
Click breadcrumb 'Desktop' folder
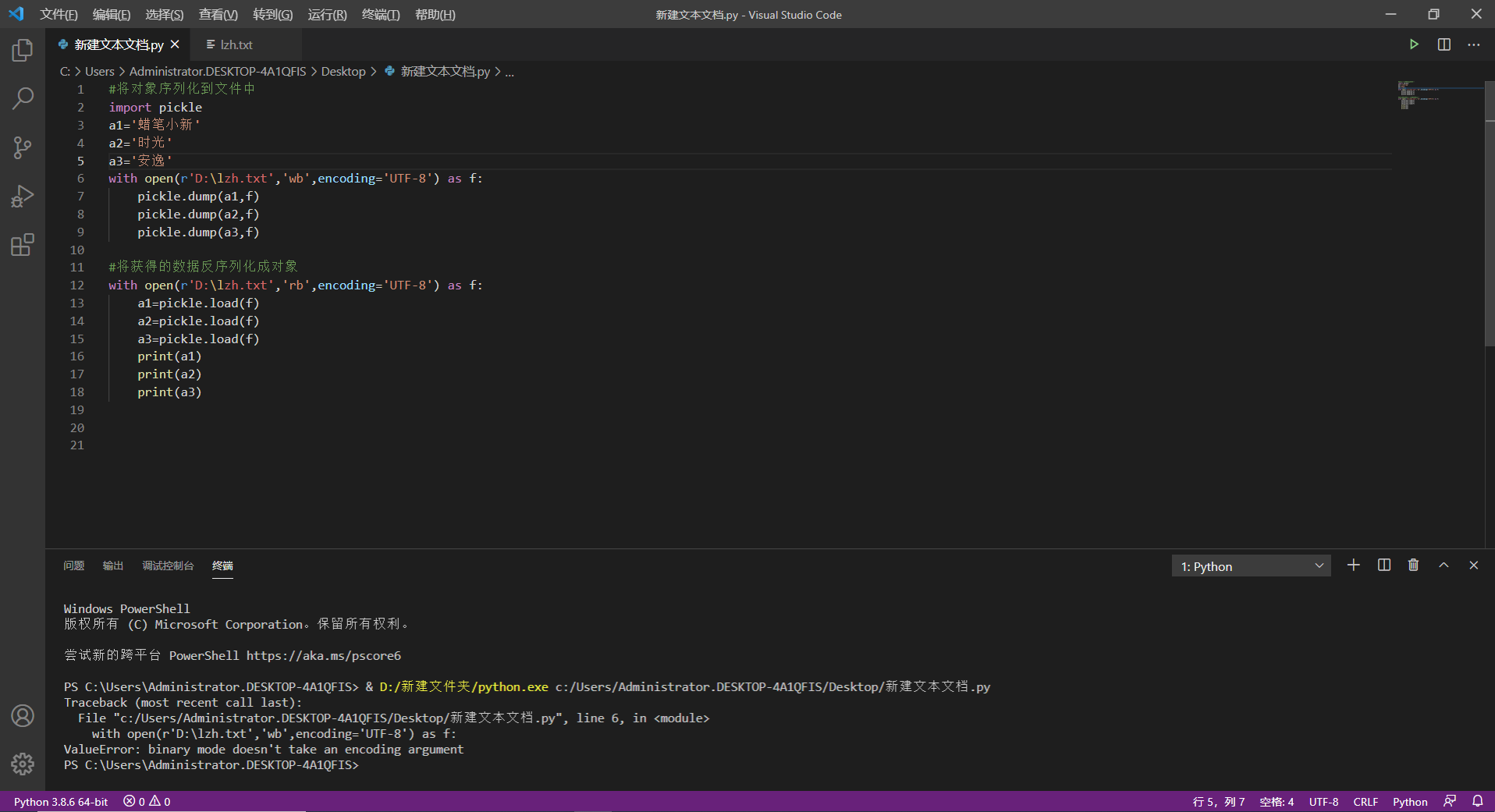[x=343, y=71]
